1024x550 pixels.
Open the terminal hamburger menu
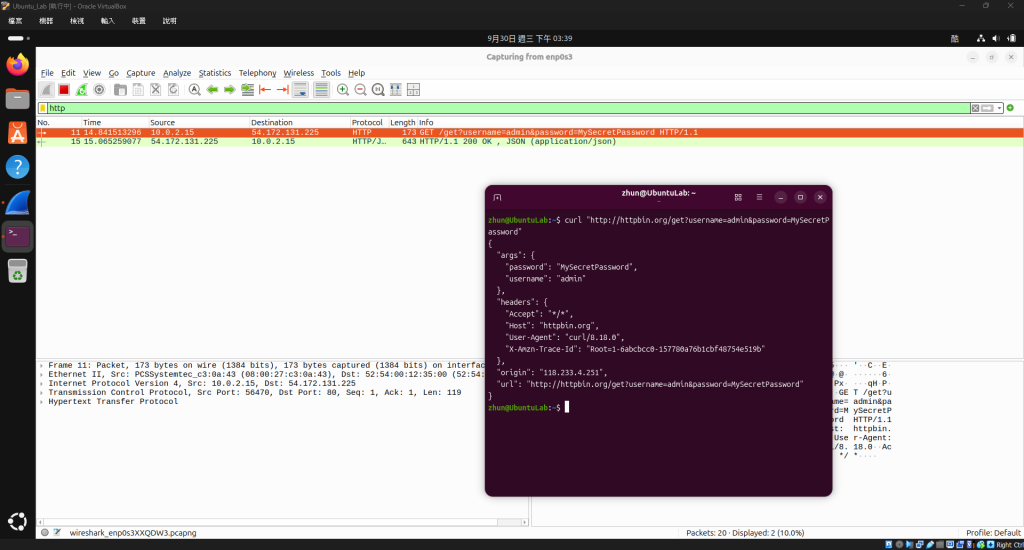[759, 197]
